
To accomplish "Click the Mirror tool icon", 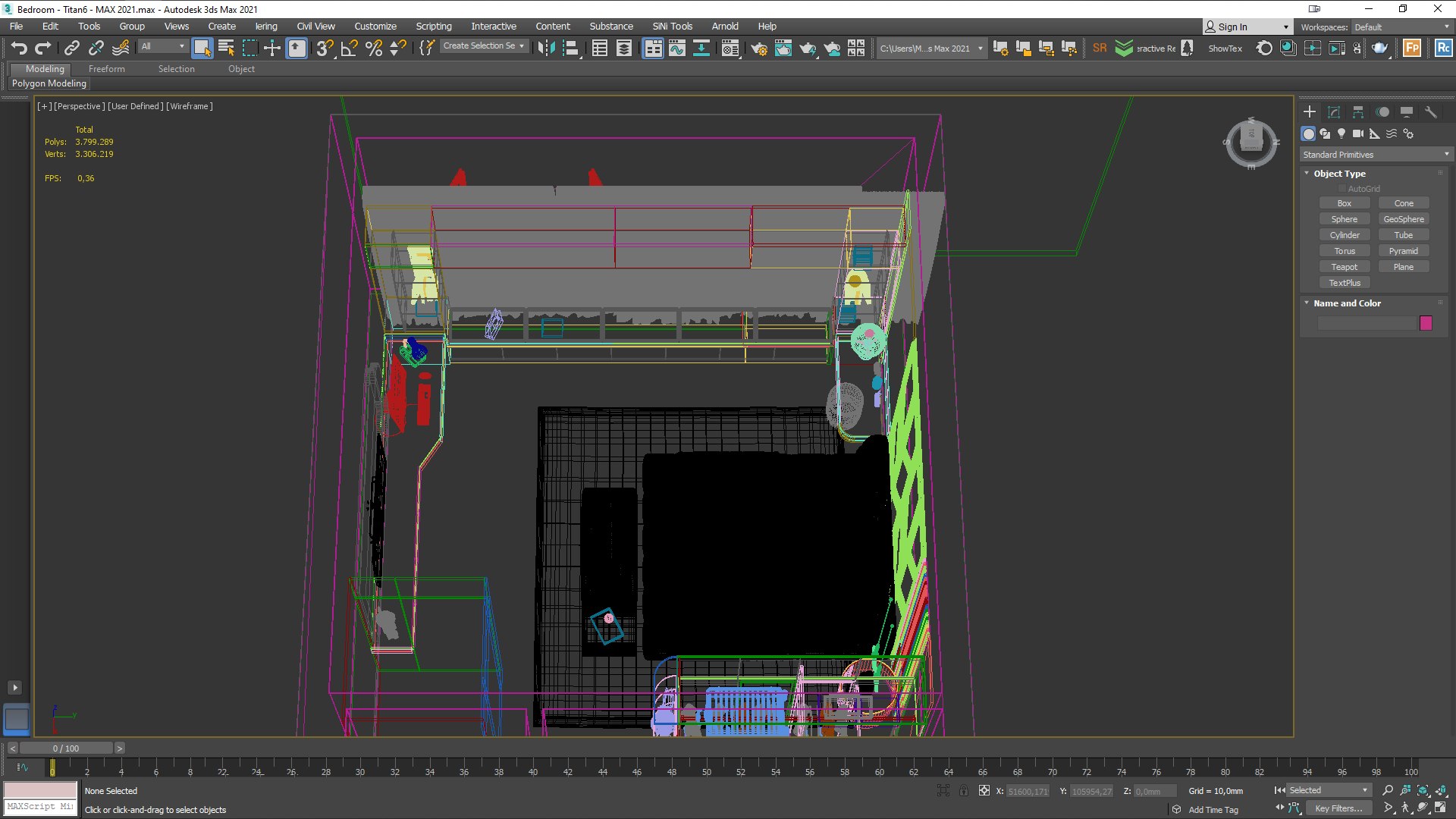I will pyautogui.click(x=546, y=49).
